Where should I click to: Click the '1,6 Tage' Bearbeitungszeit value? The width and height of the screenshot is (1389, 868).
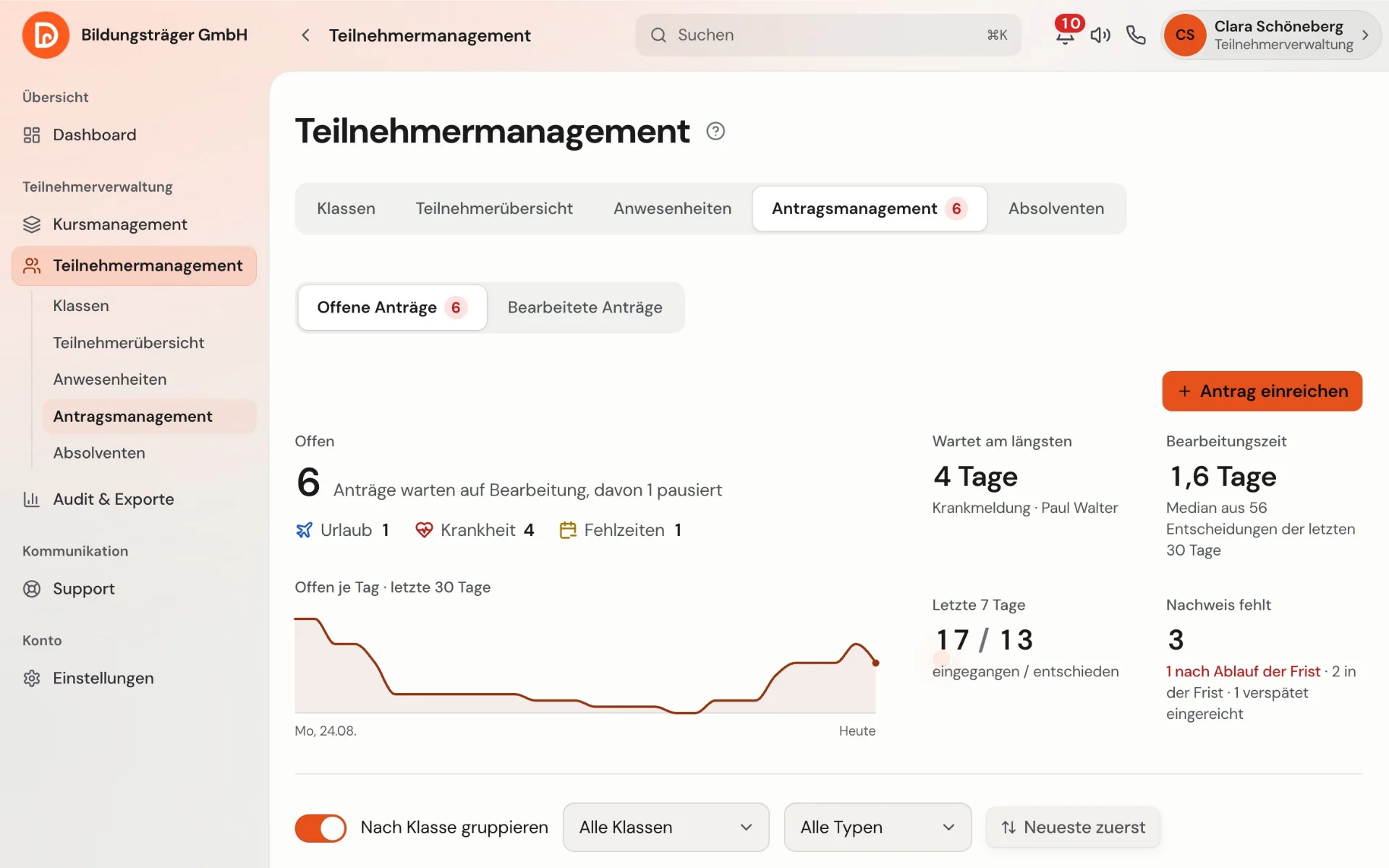click(x=1223, y=476)
